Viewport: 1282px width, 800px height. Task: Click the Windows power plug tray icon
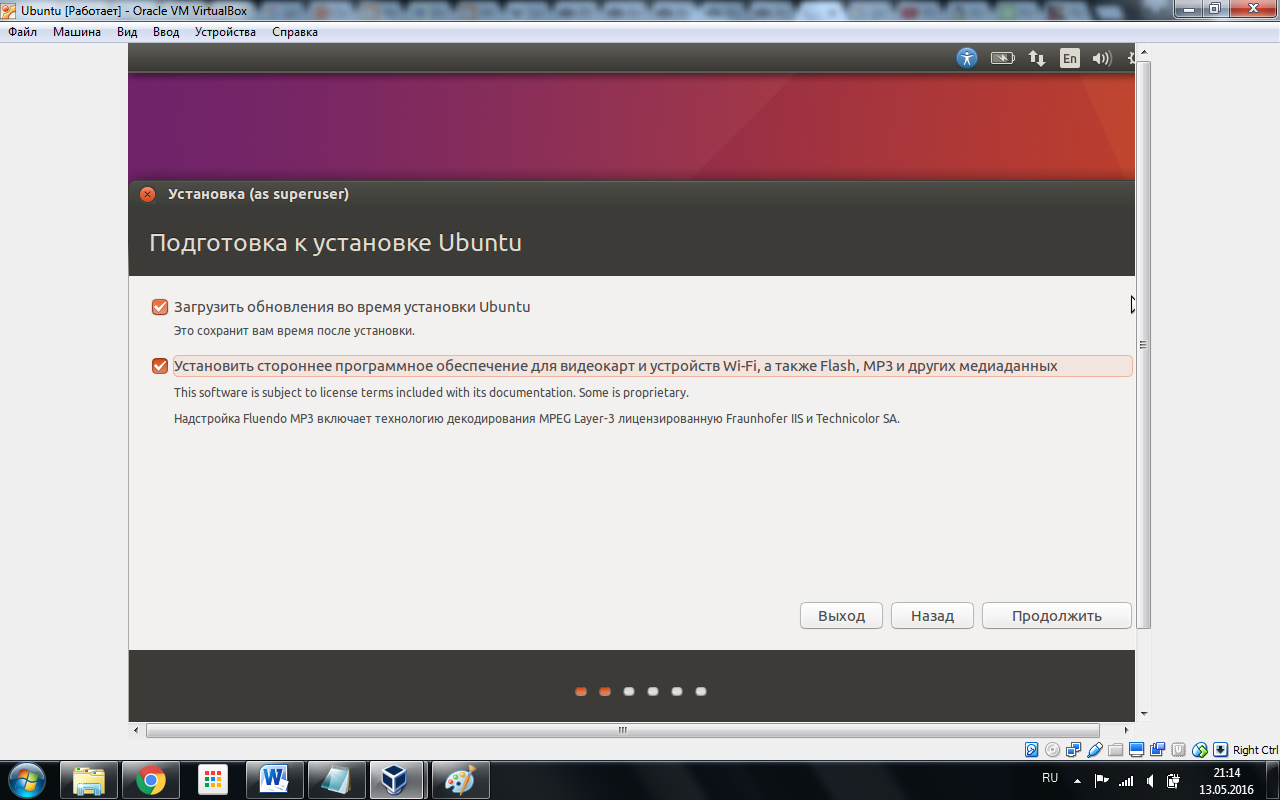pos(1174,781)
